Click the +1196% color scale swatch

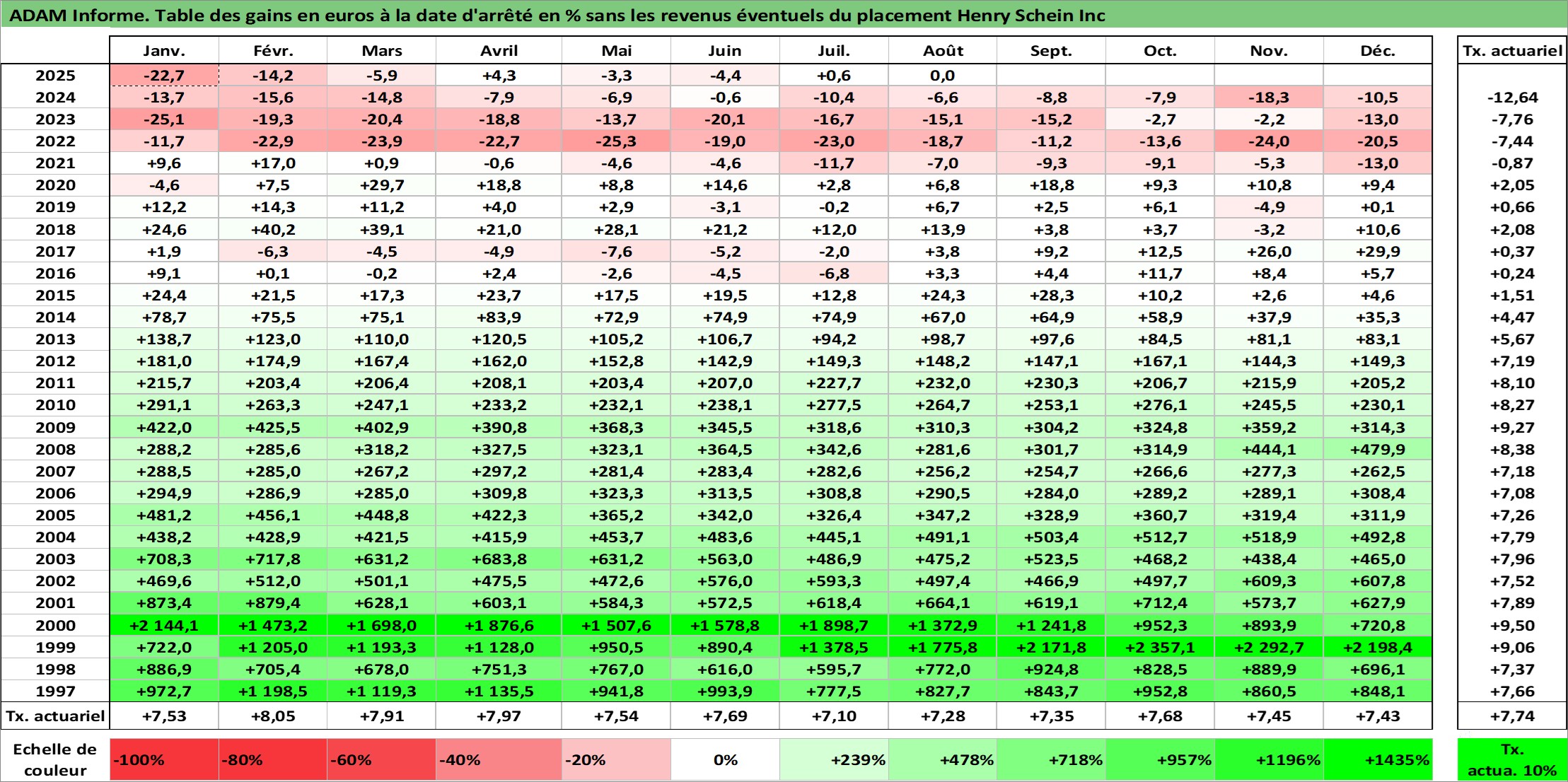pyautogui.click(x=1269, y=759)
